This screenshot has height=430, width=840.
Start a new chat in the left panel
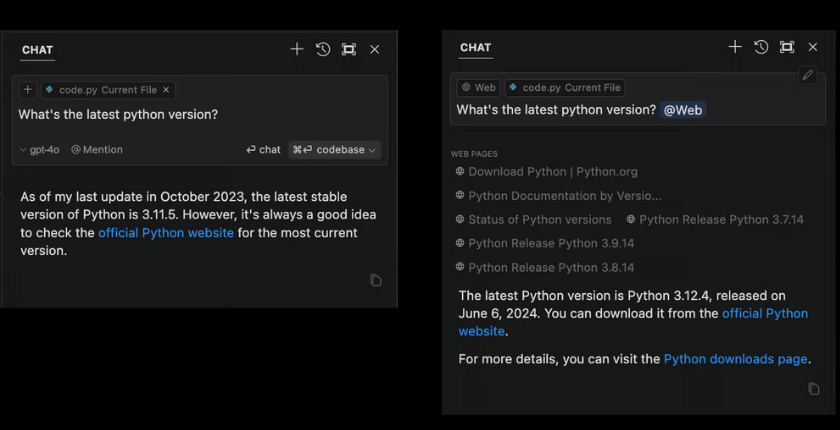coord(297,49)
